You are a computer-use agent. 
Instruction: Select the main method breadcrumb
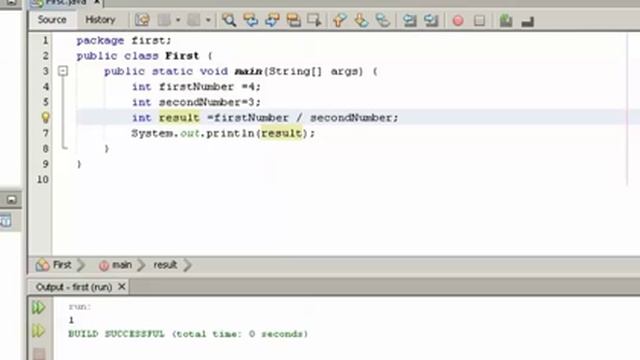pyautogui.click(x=116, y=265)
